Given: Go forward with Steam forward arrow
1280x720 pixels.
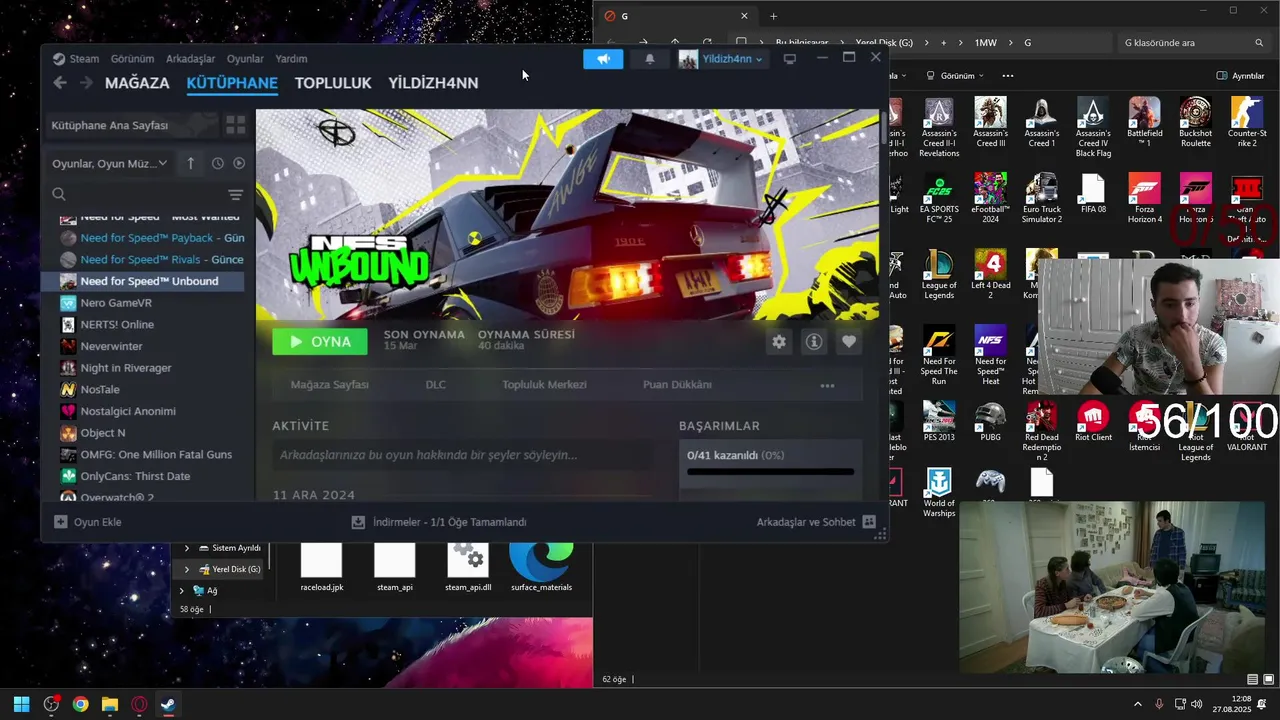Looking at the screenshot, I should 86,83.
